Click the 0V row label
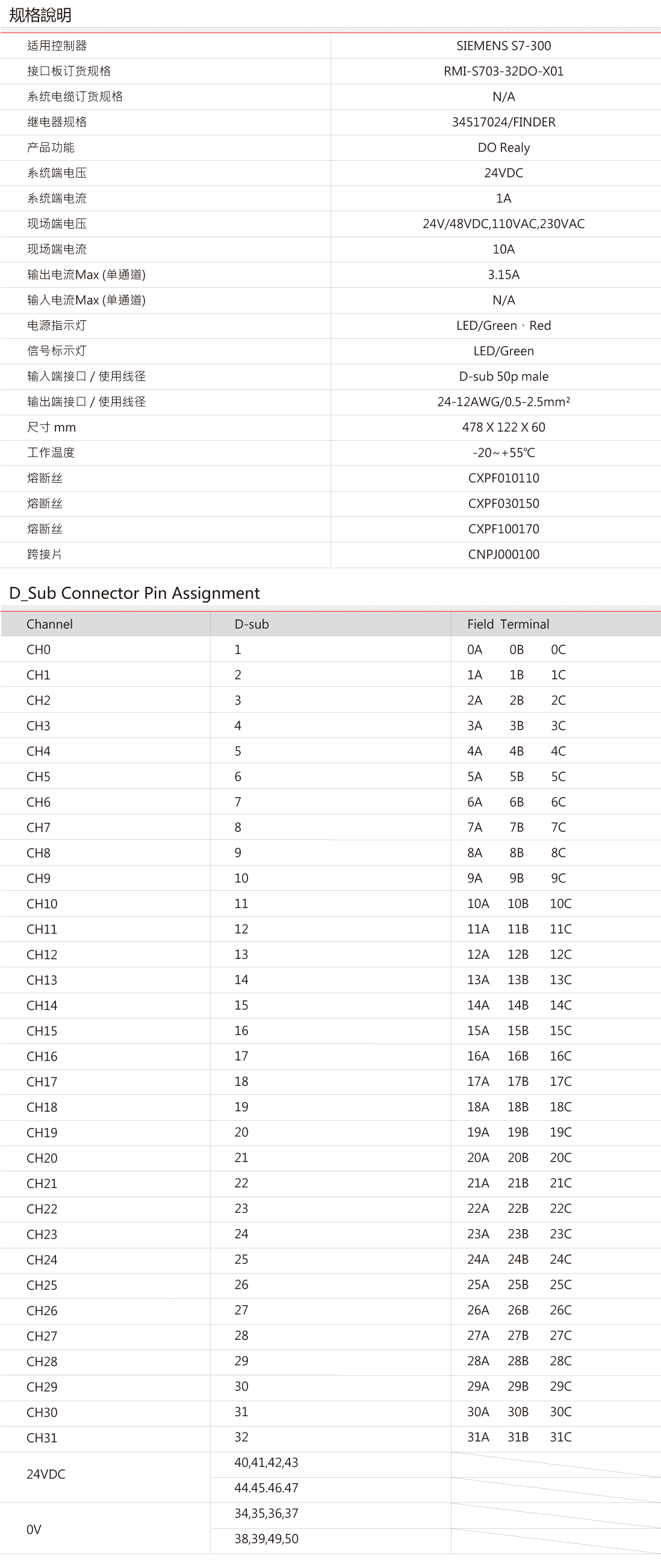Screen dimensions: 661x1568 [x=34, y=1529]
